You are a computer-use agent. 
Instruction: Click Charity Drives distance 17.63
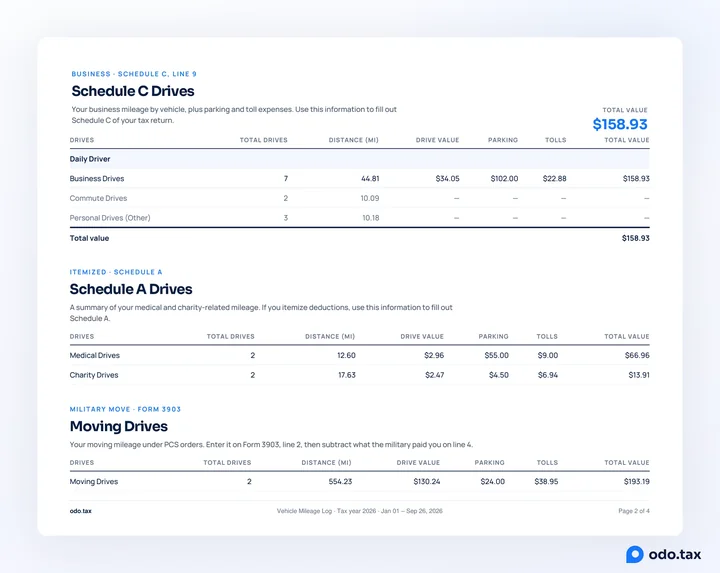coord(347,375)
